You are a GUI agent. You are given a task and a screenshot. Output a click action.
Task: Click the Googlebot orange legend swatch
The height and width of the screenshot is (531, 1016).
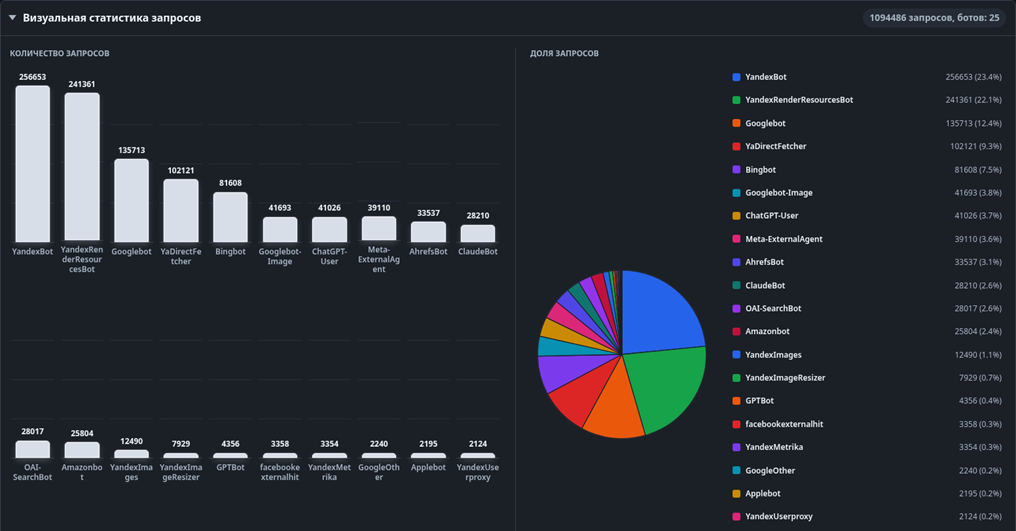click(x=736, y=123)
